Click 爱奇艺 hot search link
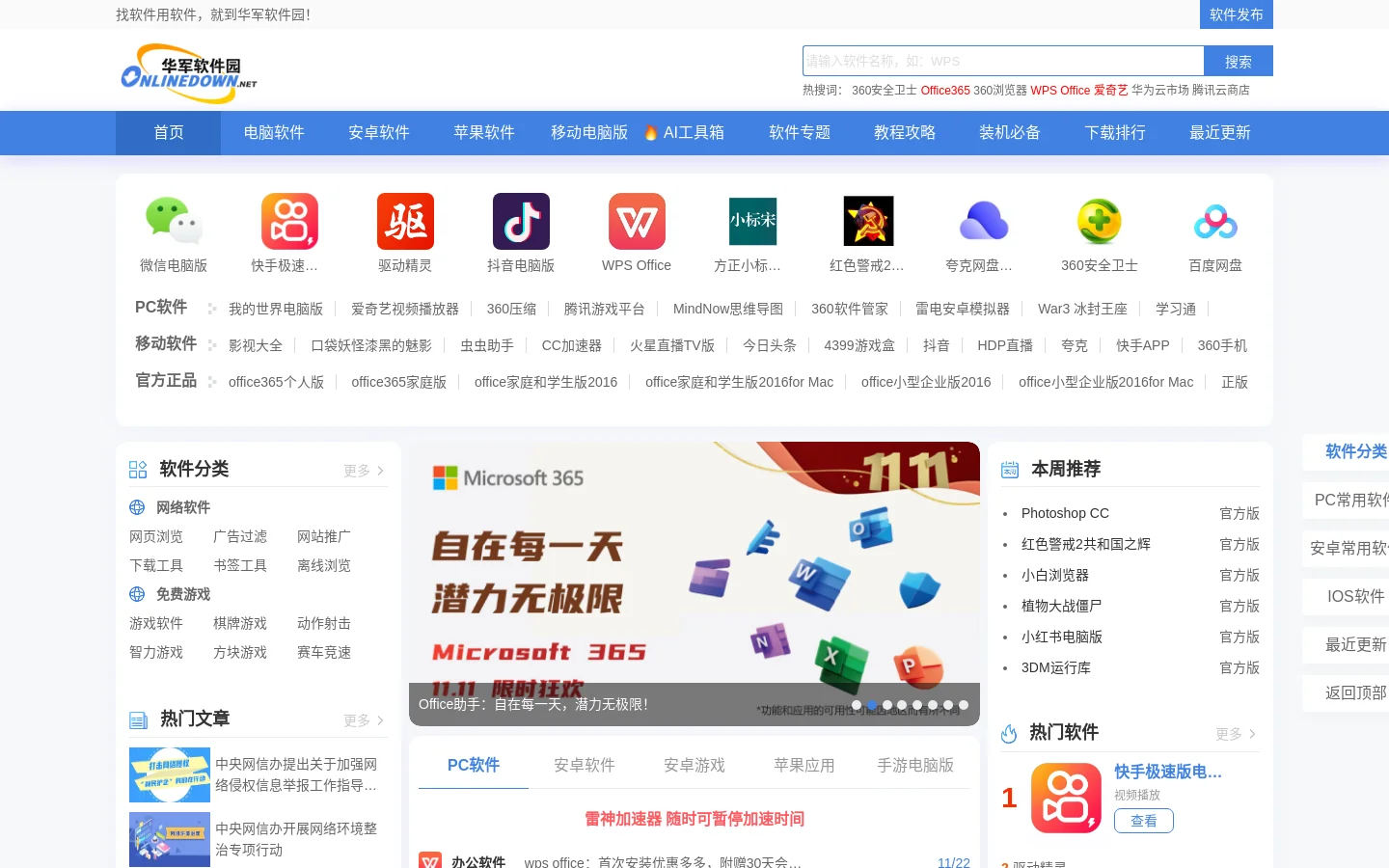The width and height of the screenshot is (1389, 868). click(1110, 90)
